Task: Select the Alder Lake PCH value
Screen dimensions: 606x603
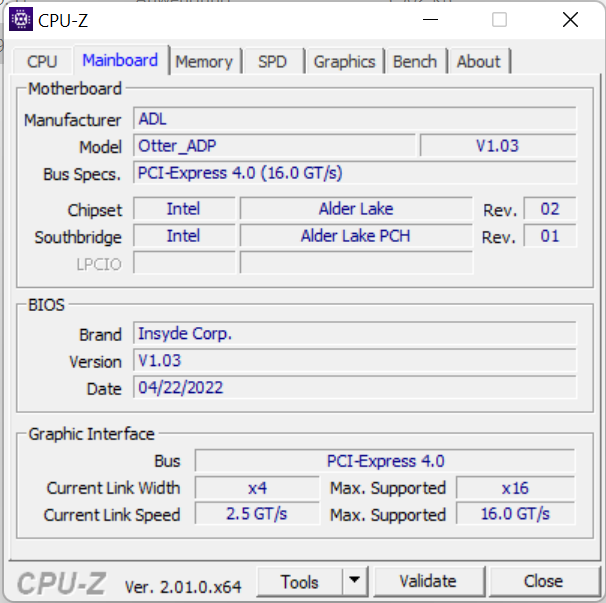Action: coord(356,236)
